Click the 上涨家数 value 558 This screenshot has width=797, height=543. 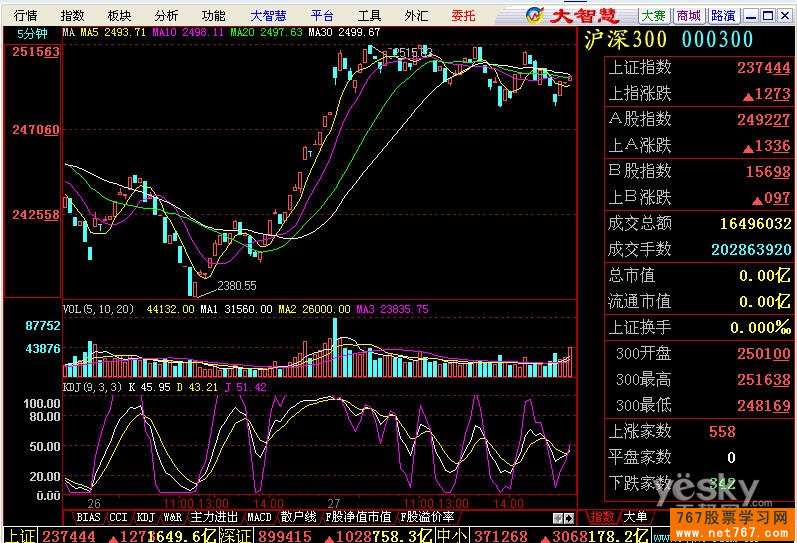click(722, 432)
